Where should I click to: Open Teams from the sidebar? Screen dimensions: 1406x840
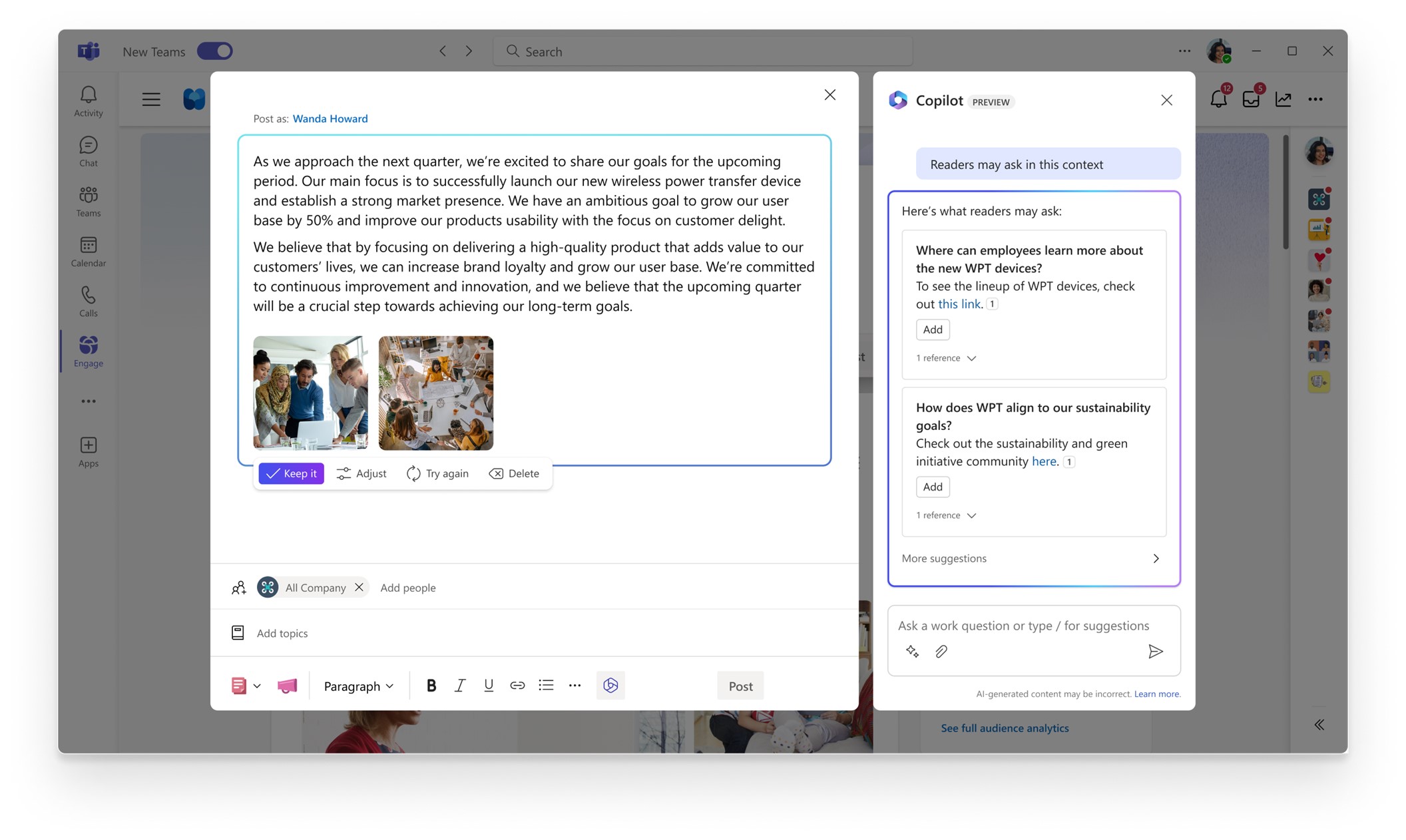tap(87, 200)
